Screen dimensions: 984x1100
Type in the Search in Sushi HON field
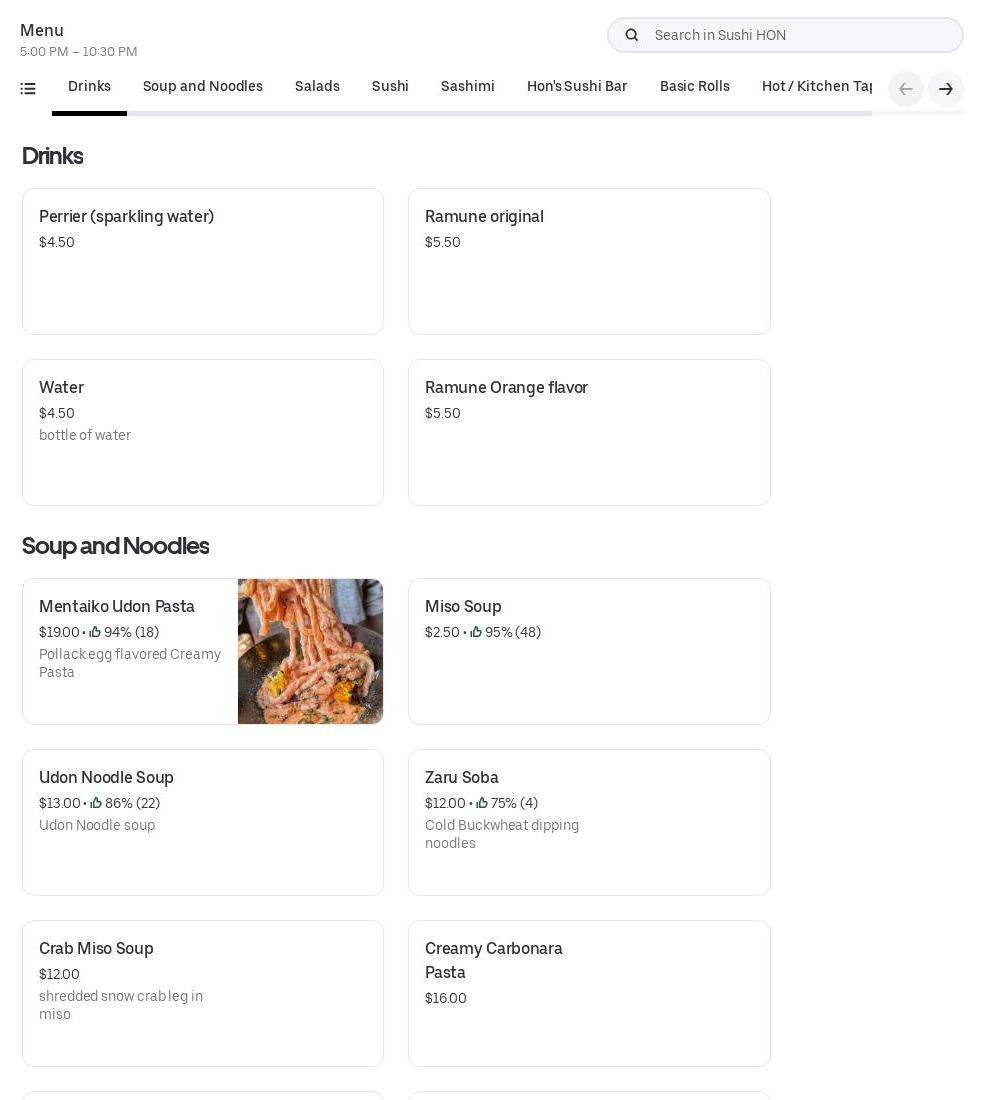800,35
